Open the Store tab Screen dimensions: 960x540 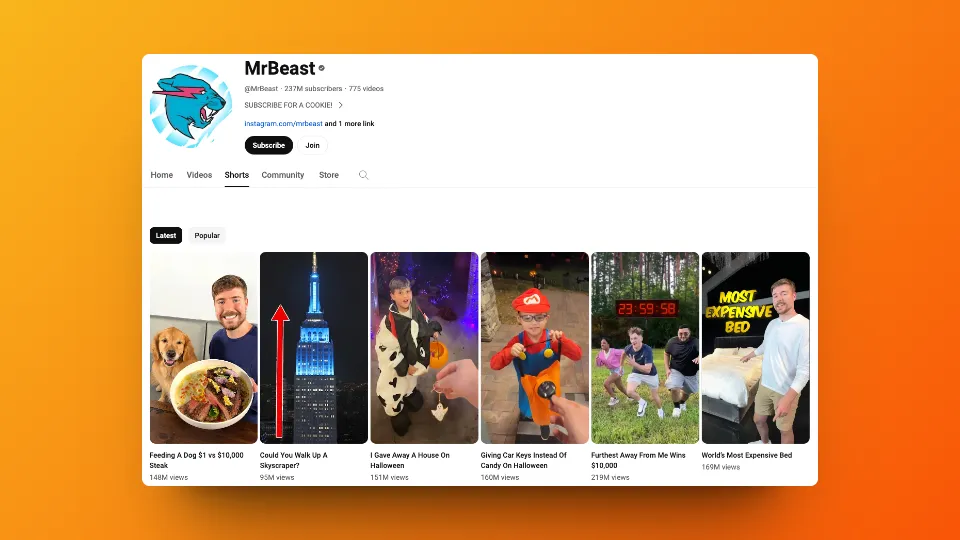click(329, 175)
